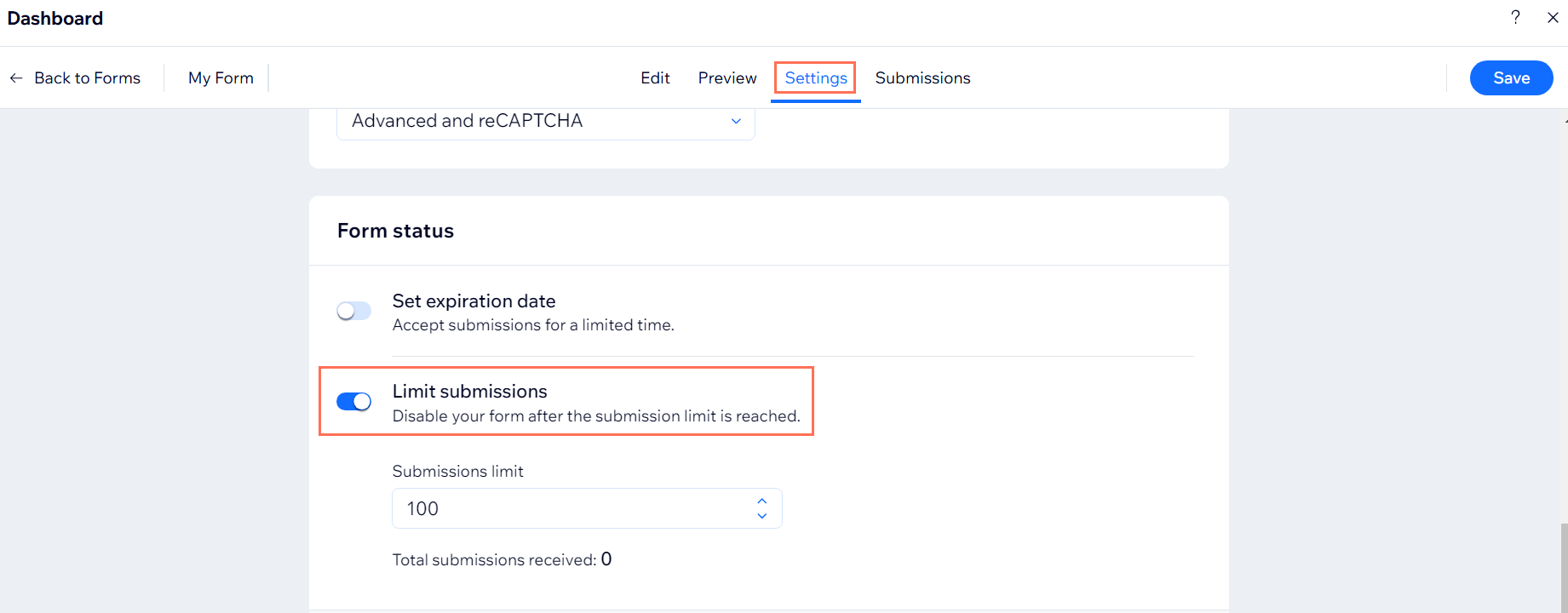Click the 'Disable your form after the submission limit is reached.' text
Viewport: 1568px width, 613px height.
(x=596, y=416)
